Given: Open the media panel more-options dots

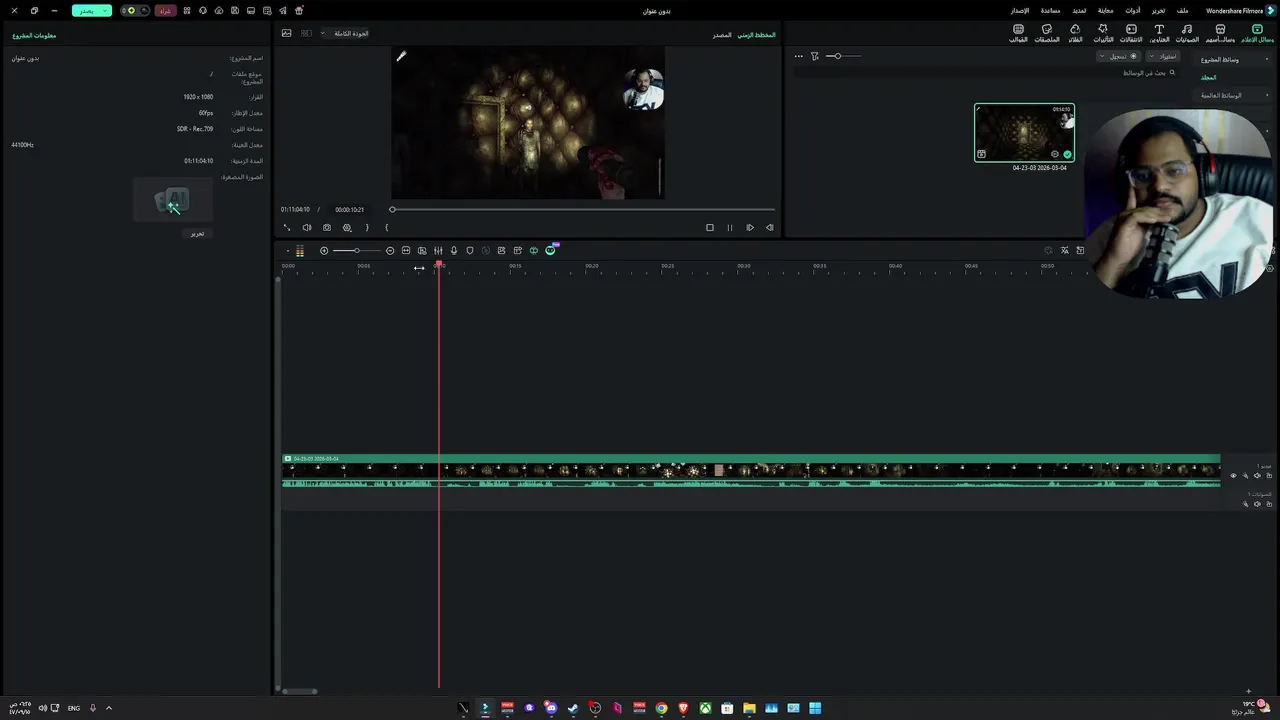Looking at the screenshot, I should (x=798, y=56).
